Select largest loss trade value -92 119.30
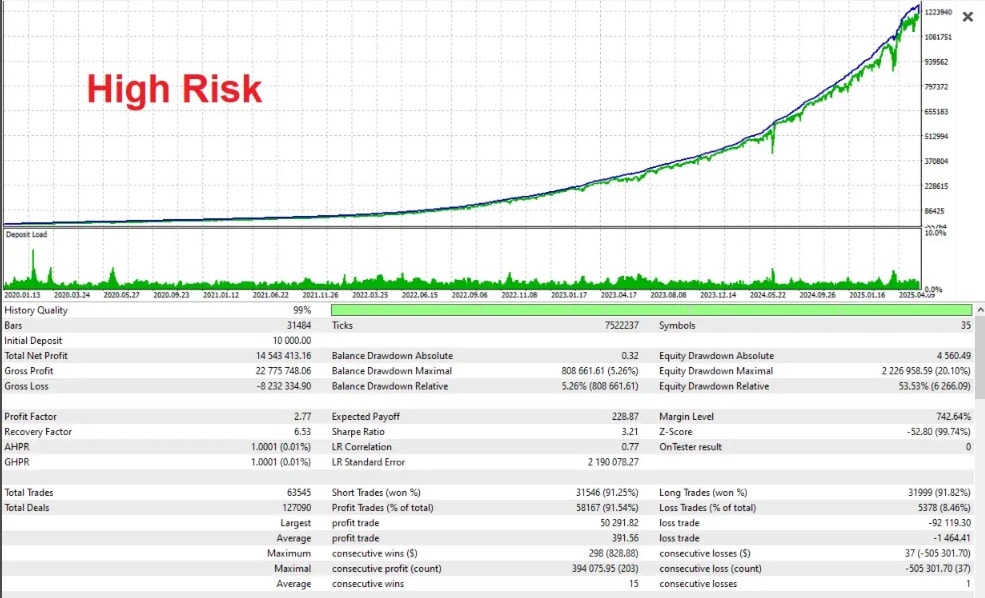The width and height of the screenshot is (985, 598). point(949,523)
